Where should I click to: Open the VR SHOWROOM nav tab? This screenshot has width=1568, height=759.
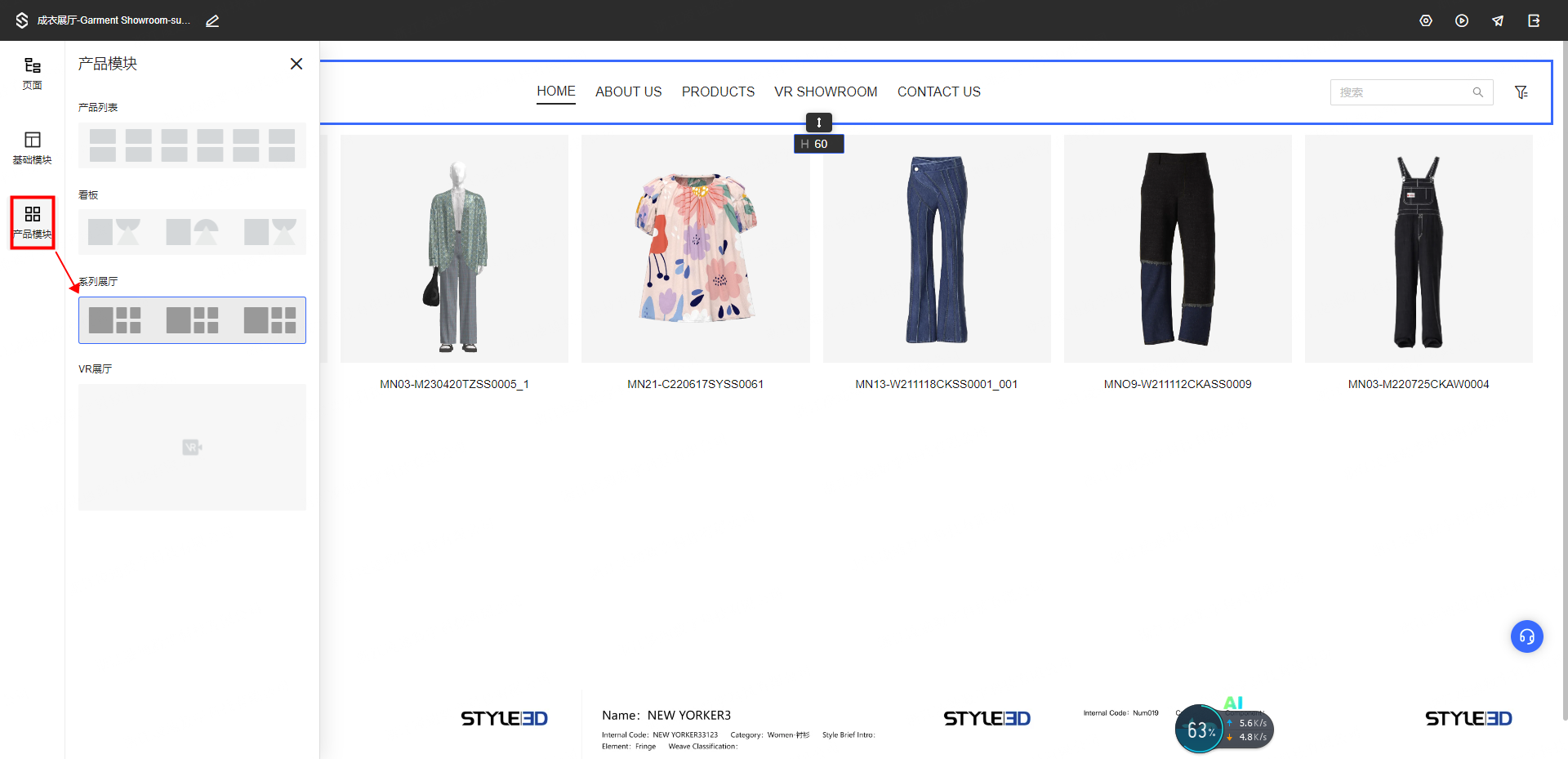click(826, 92)
